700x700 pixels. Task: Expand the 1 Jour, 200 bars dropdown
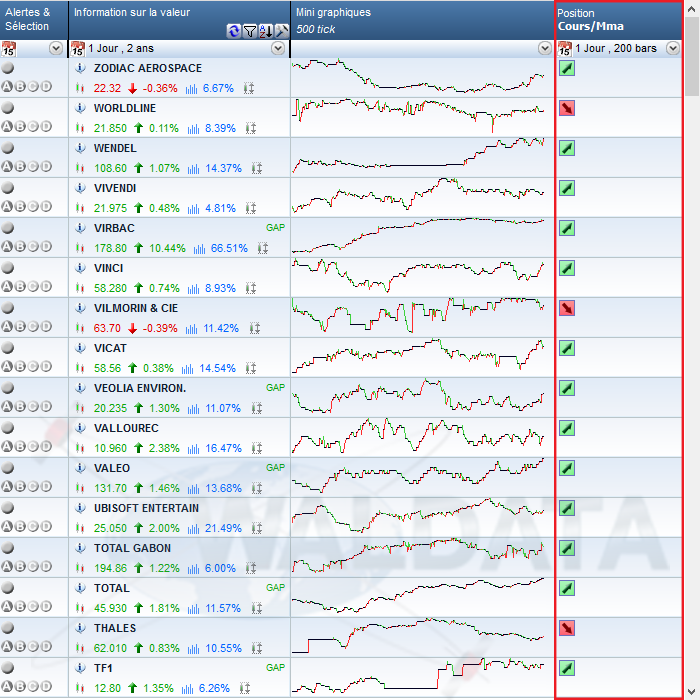(673, 48)
